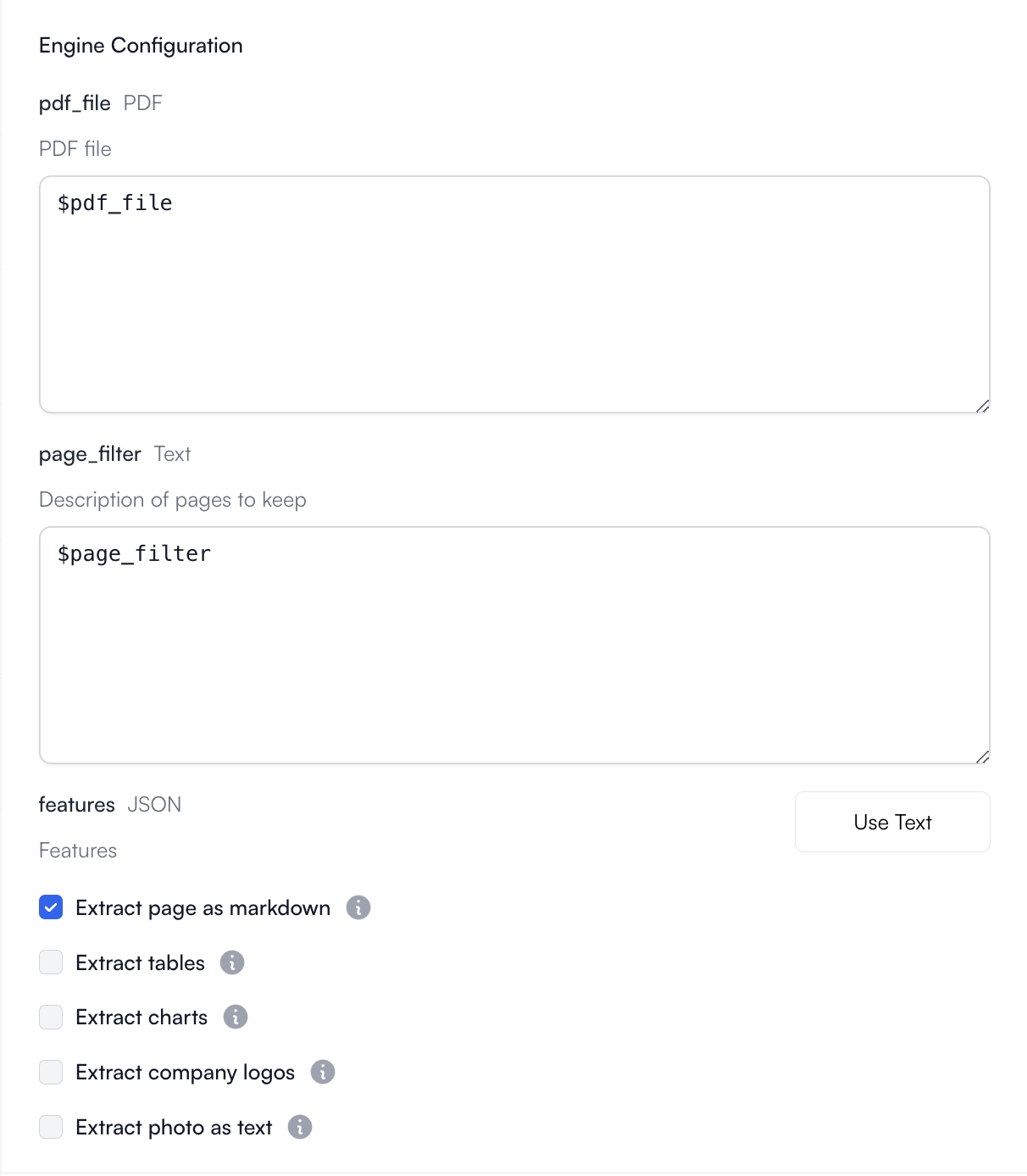Click the Extract charts label
Screen dimensions: 1027x1176
coord(142,1018)
